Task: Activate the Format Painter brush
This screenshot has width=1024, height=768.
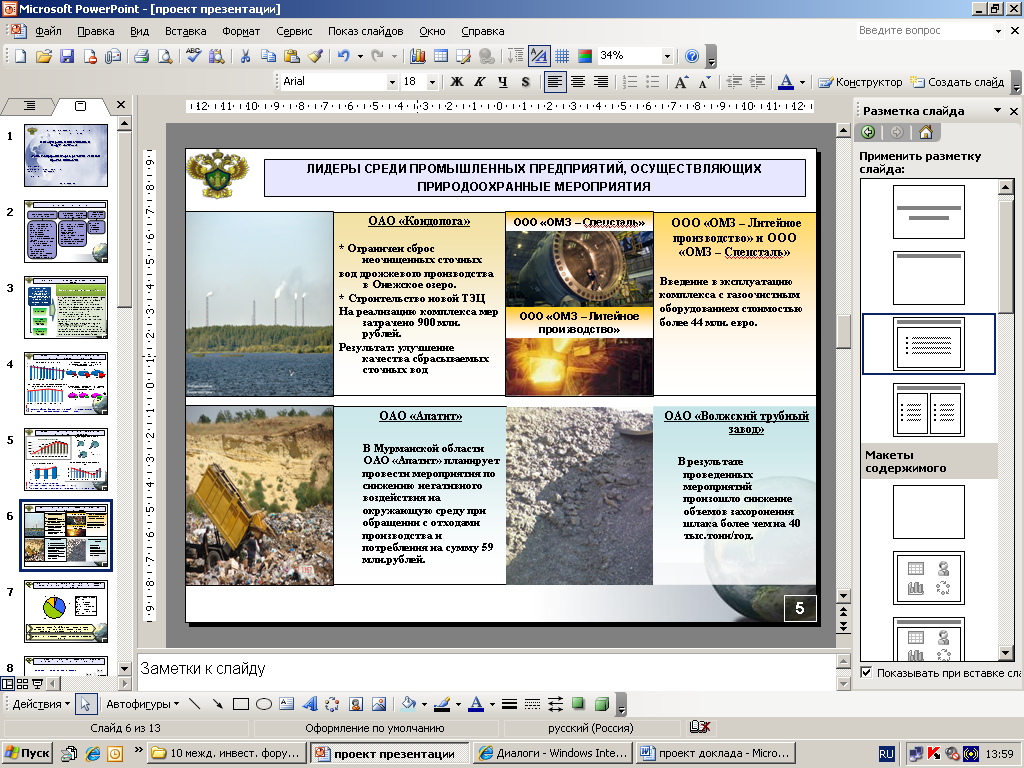Action: pyautogui.click(x=315, y=56)
